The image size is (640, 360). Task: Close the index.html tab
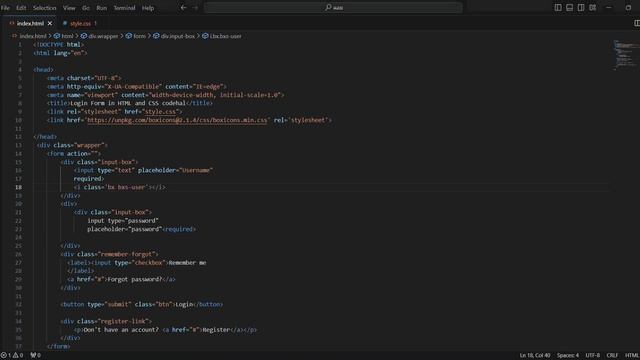point(50,24)
